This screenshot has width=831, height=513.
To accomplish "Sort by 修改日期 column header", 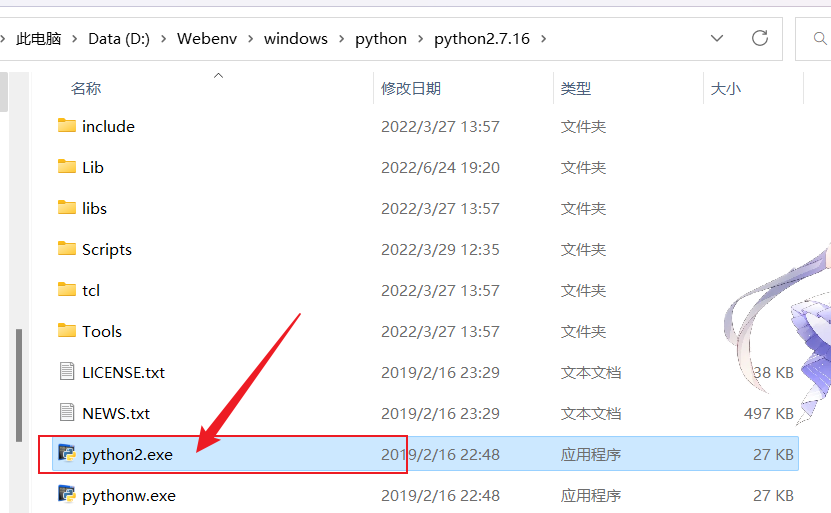I will 411,89.
